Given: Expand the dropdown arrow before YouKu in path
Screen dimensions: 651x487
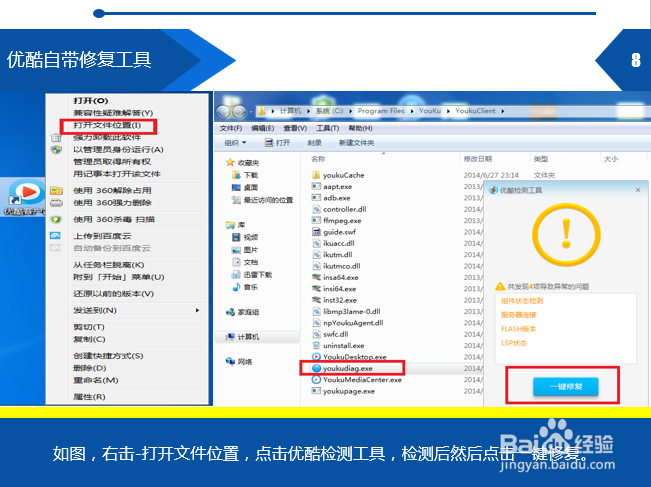Looking at the screenshot, I should [x=412, y=111].
